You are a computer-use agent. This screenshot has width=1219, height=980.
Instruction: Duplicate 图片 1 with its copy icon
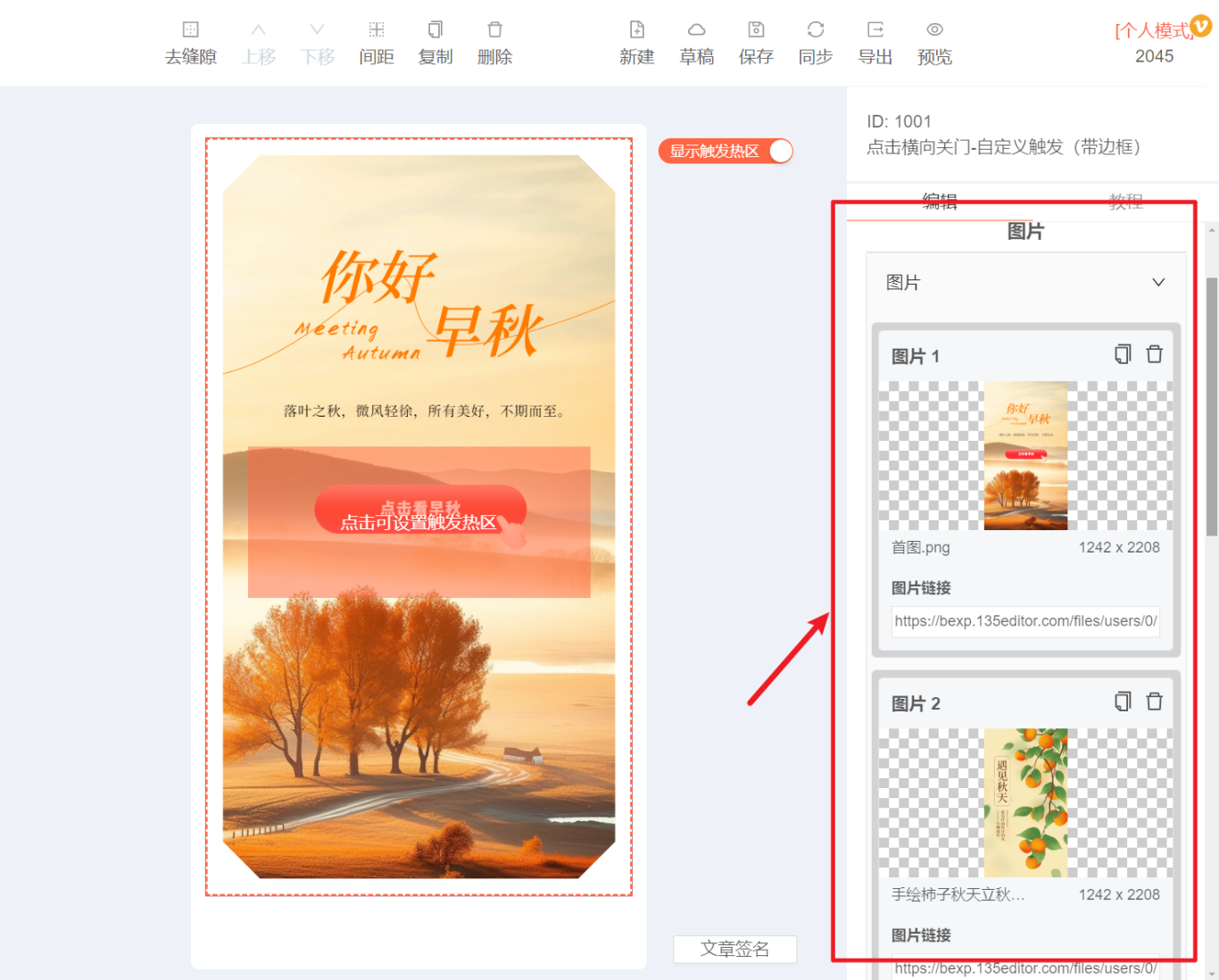tap(1123, 354)
